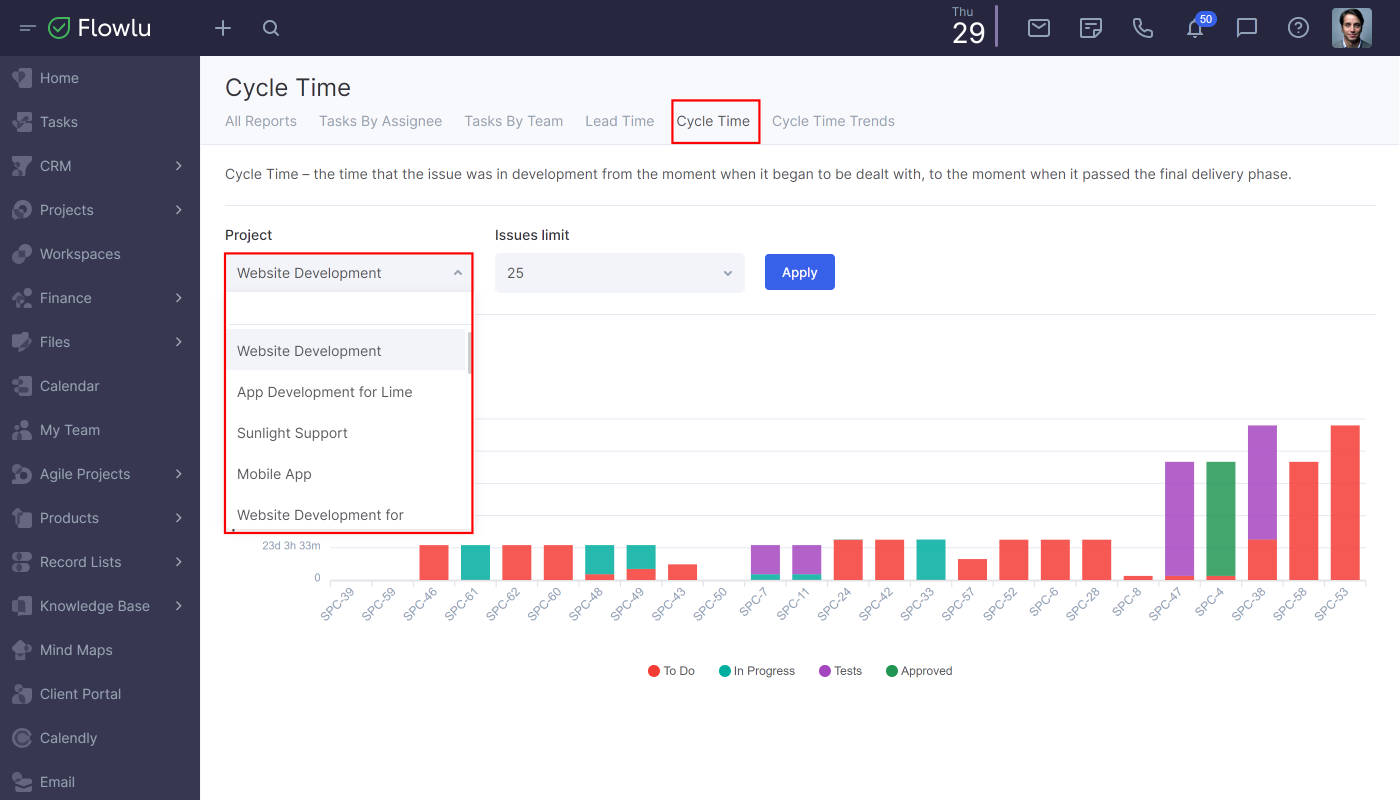
Task: Click the Flowlu logo
Action: 100,28
